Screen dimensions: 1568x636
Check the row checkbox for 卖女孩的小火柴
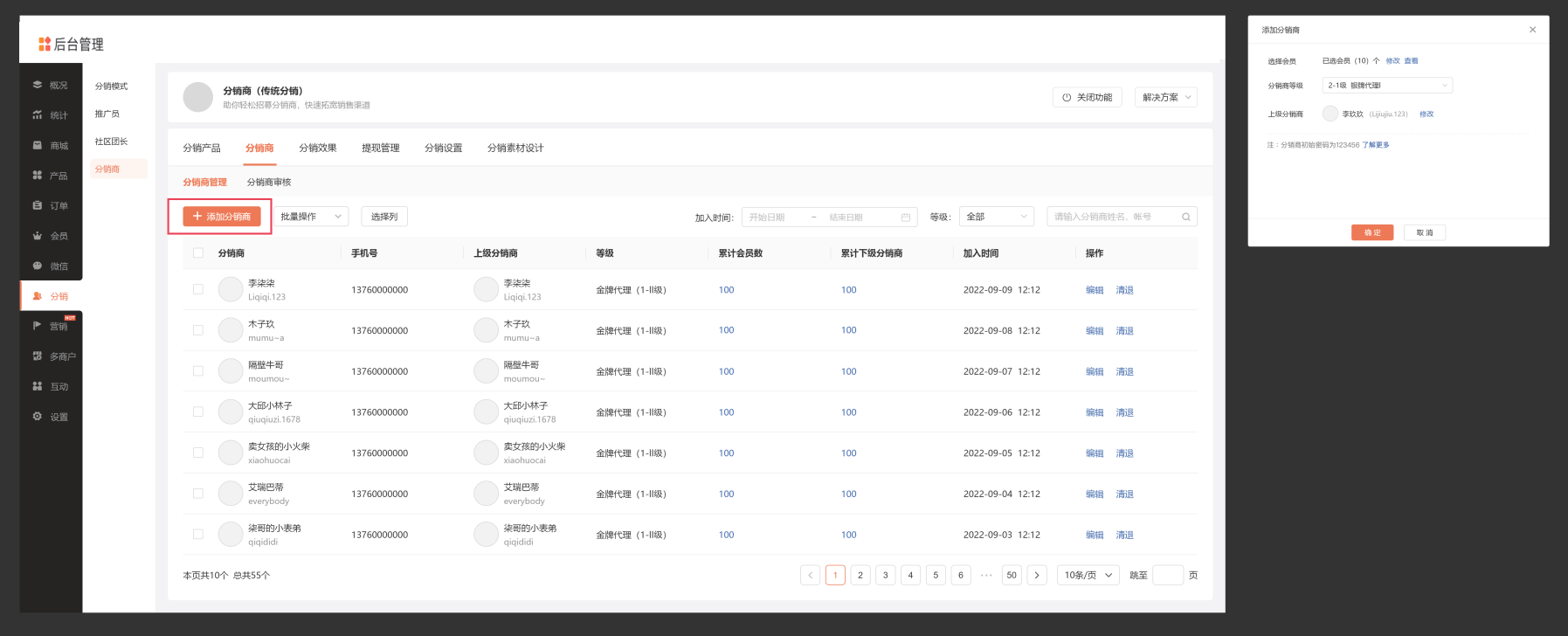pos(198,453)
